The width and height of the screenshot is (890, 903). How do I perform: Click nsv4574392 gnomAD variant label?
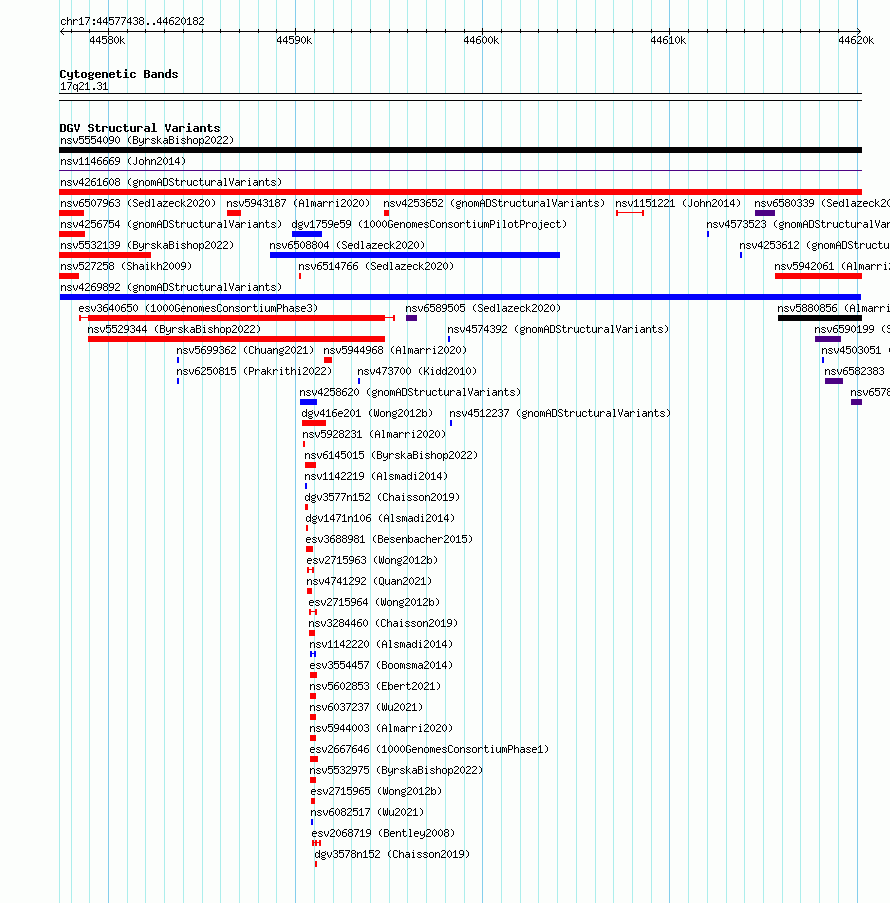point(558,329)
